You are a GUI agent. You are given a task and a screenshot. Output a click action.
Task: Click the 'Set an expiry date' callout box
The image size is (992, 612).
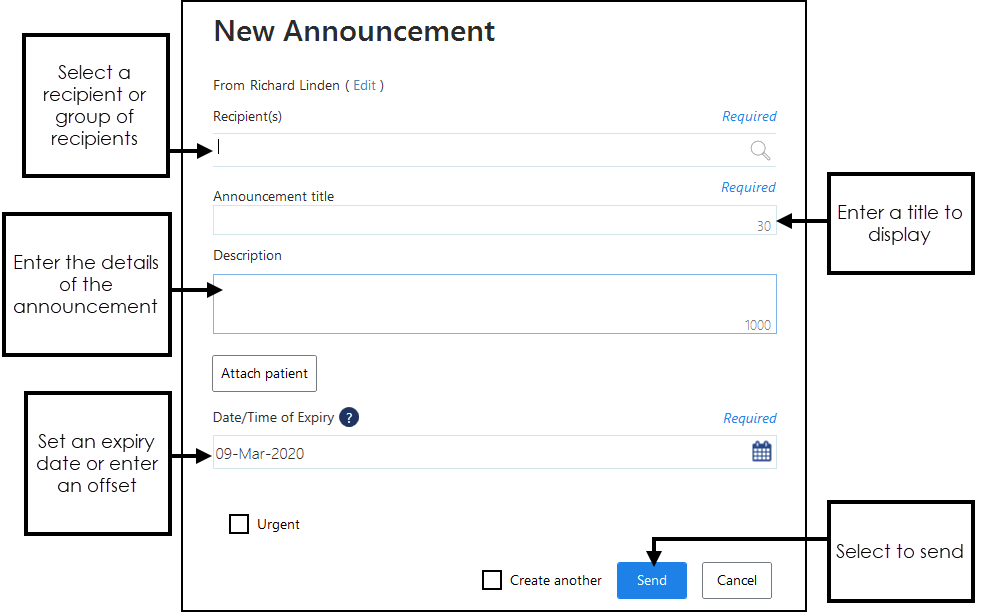pyautogui.click(x=97, y=464)
